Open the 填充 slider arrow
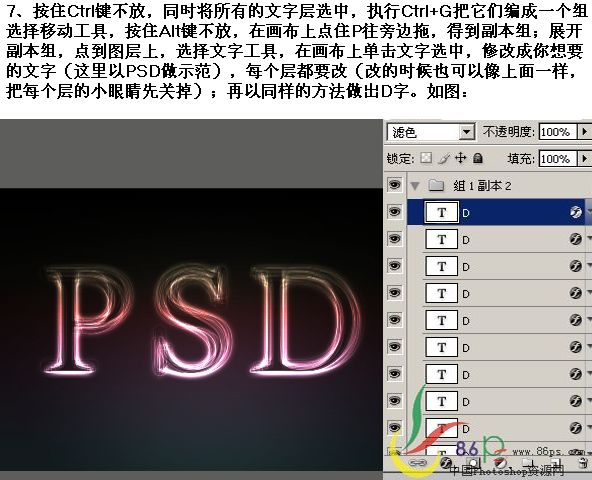This screenshot has width=592, height=480. [x=585, y=158]
